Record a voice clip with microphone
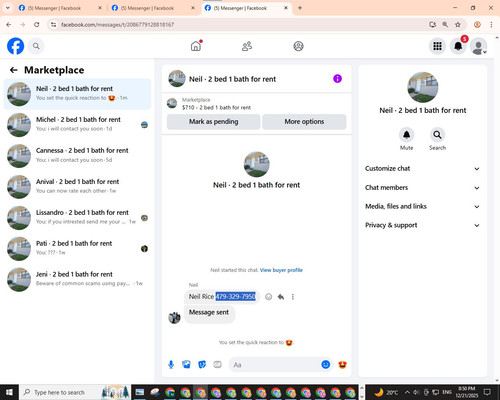This screenshot has height=400, width=500. coord(171,364)
